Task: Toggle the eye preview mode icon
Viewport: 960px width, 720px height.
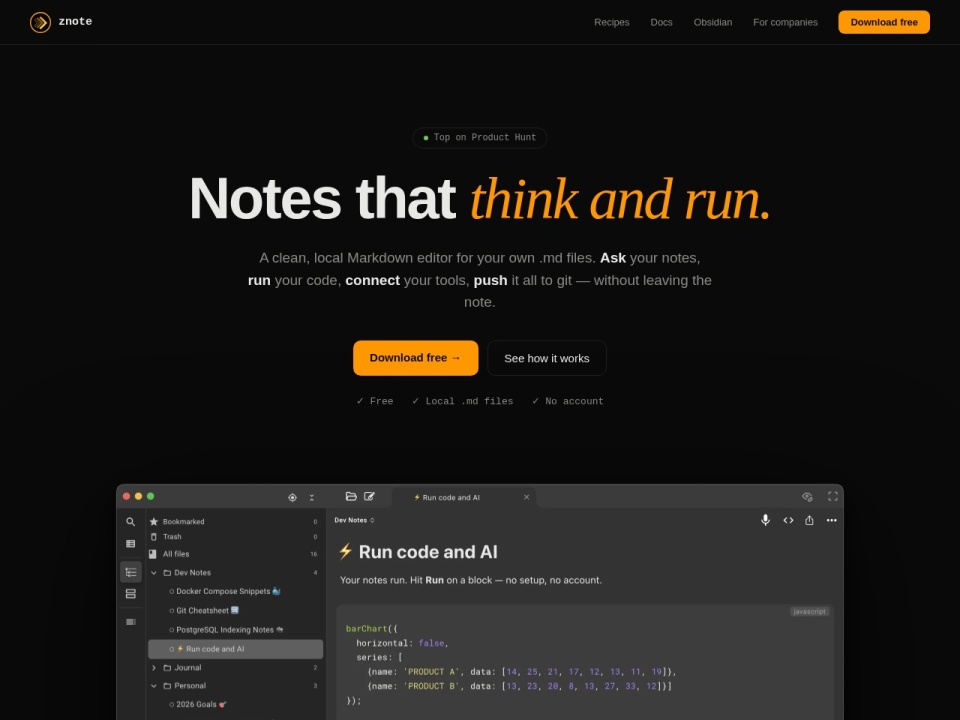Action: pos(807,497)
